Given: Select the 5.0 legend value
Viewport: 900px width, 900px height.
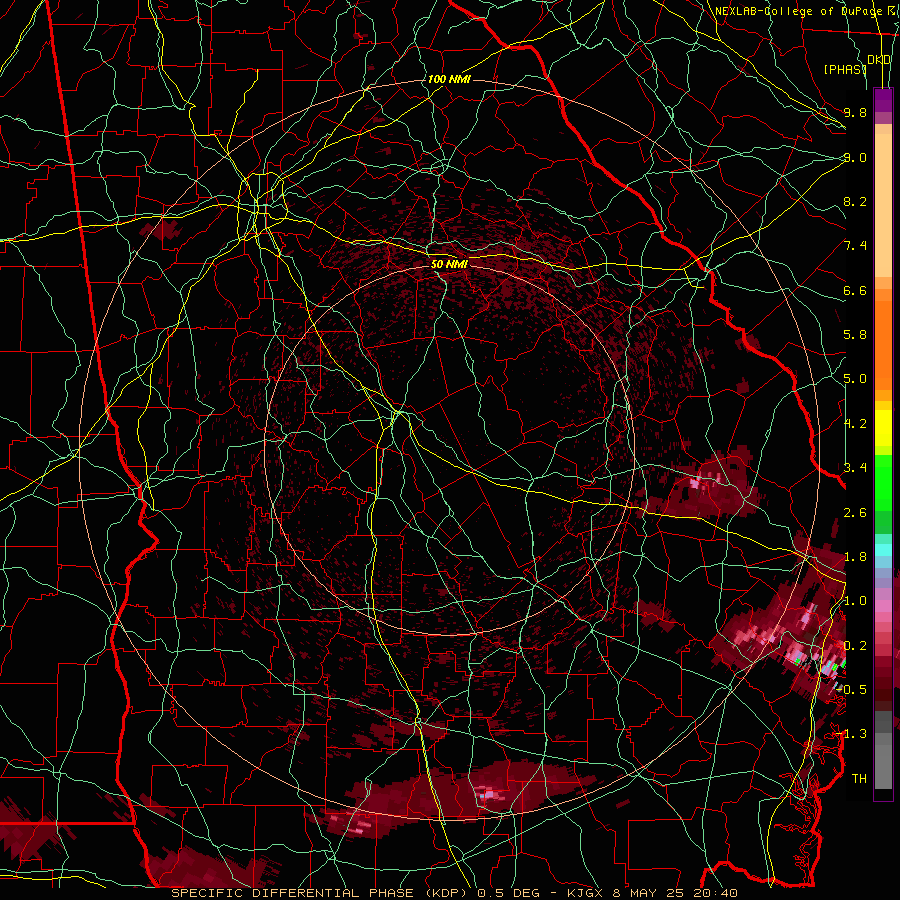Looking at the screenshot, I should (855, 379).
